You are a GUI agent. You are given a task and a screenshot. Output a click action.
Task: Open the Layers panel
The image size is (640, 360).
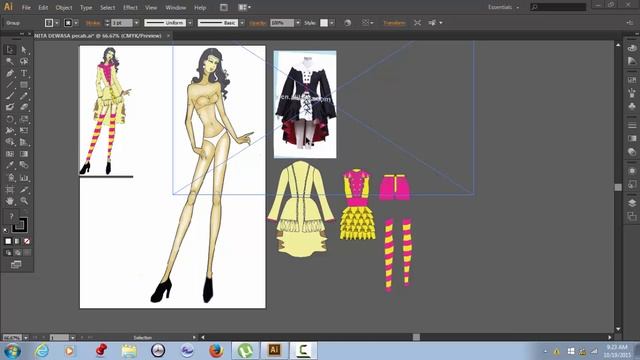[632, 203]
